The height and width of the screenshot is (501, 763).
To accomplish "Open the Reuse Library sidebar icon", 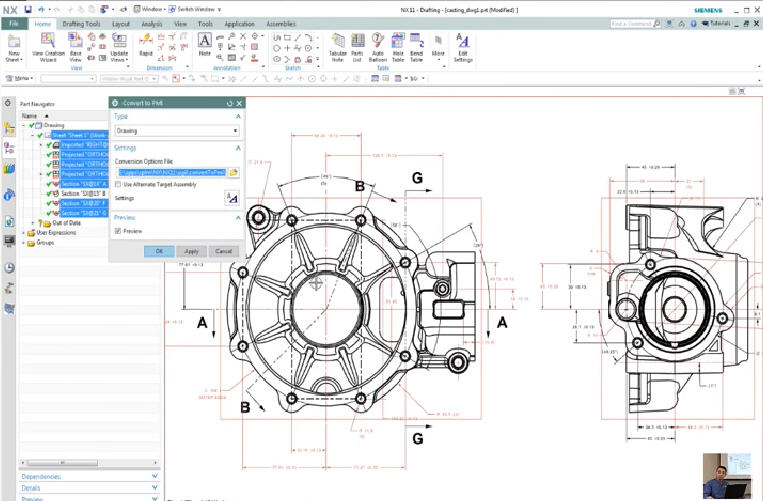I will [x=9, y=169].
